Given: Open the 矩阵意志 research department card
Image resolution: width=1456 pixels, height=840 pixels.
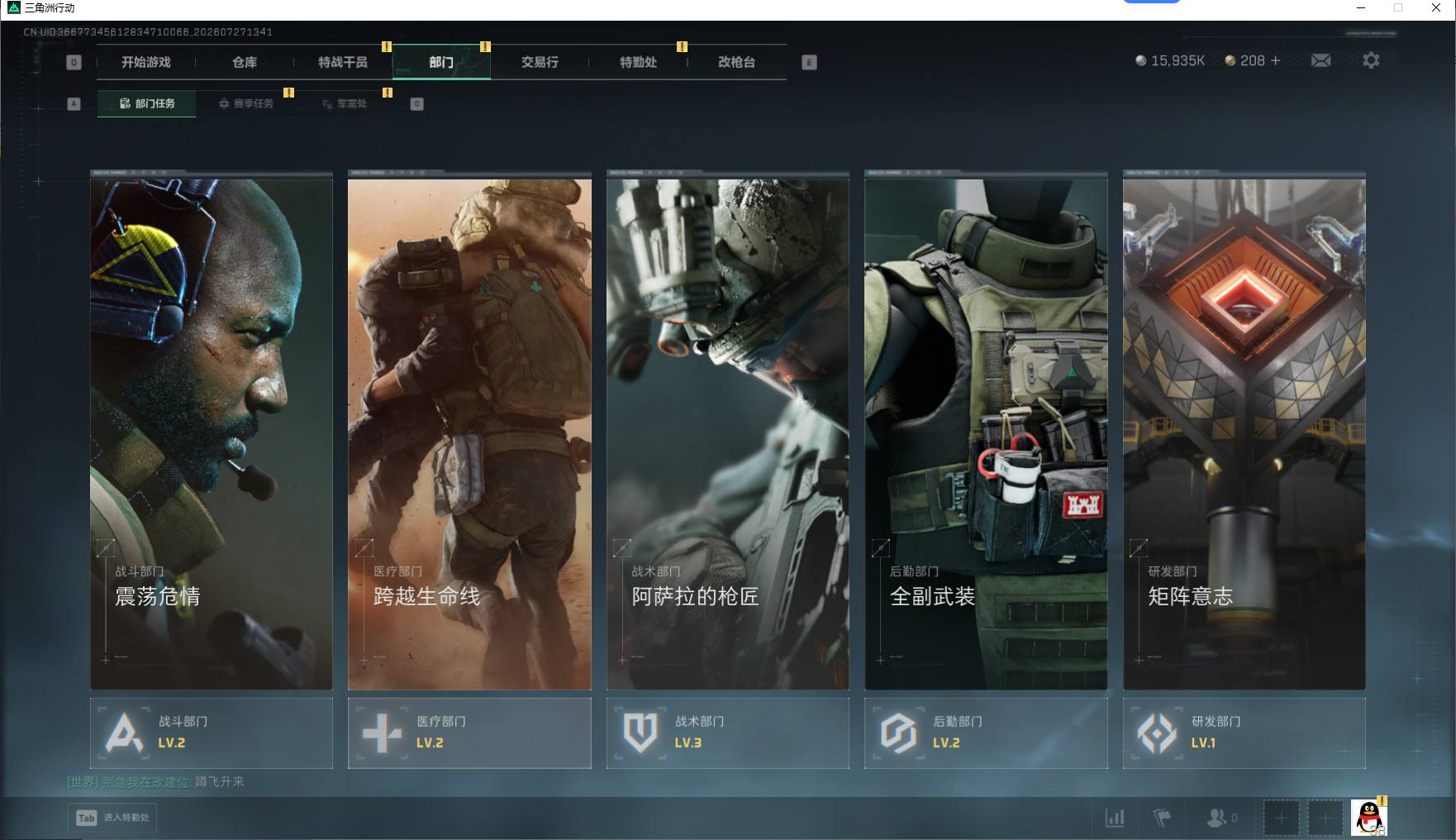Looking at the screenshot, I should pyautogui.click(x=1244, y=430).
